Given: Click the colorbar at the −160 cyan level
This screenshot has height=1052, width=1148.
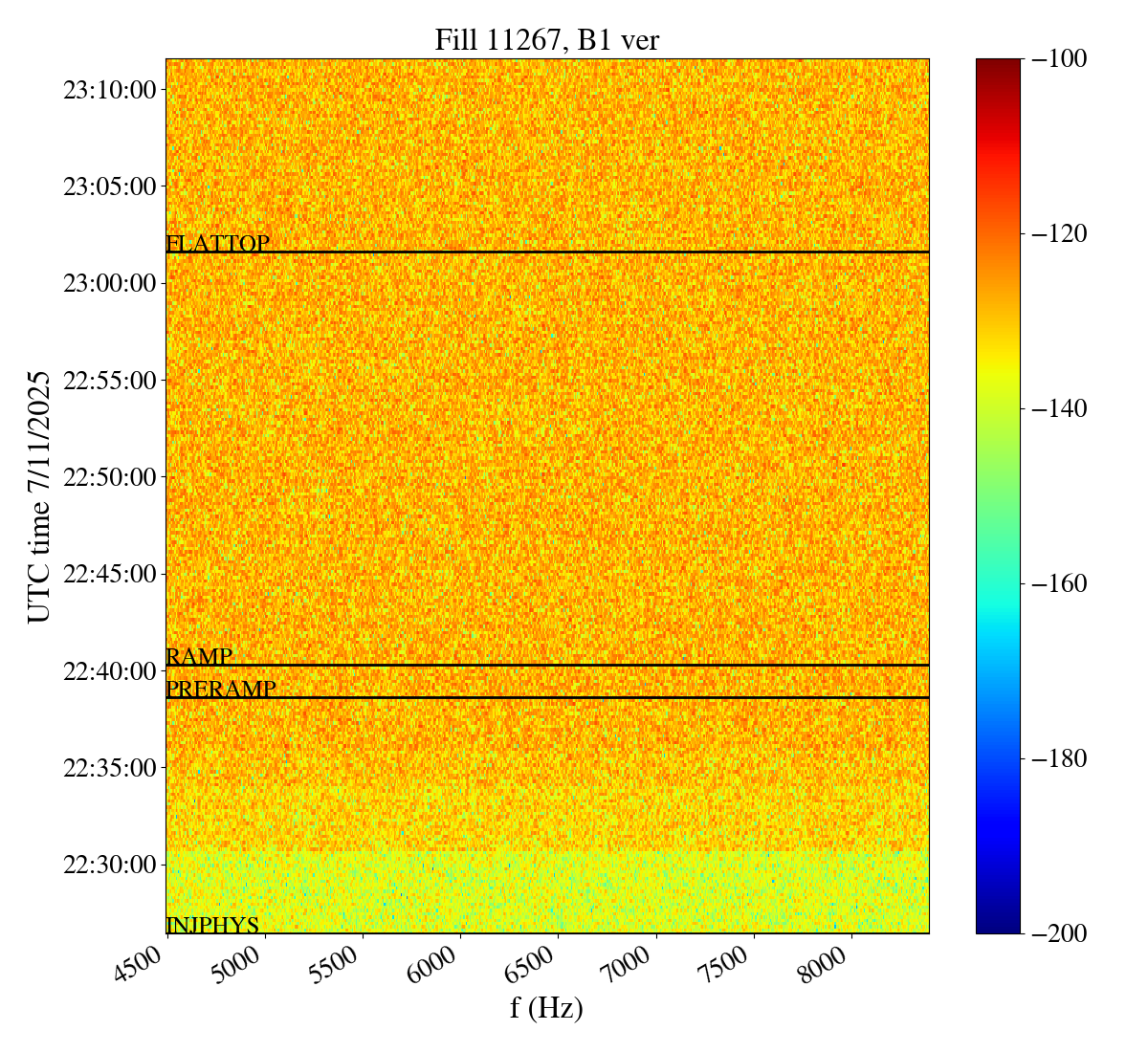Looking at the screenshot, I should click(998, 583).
